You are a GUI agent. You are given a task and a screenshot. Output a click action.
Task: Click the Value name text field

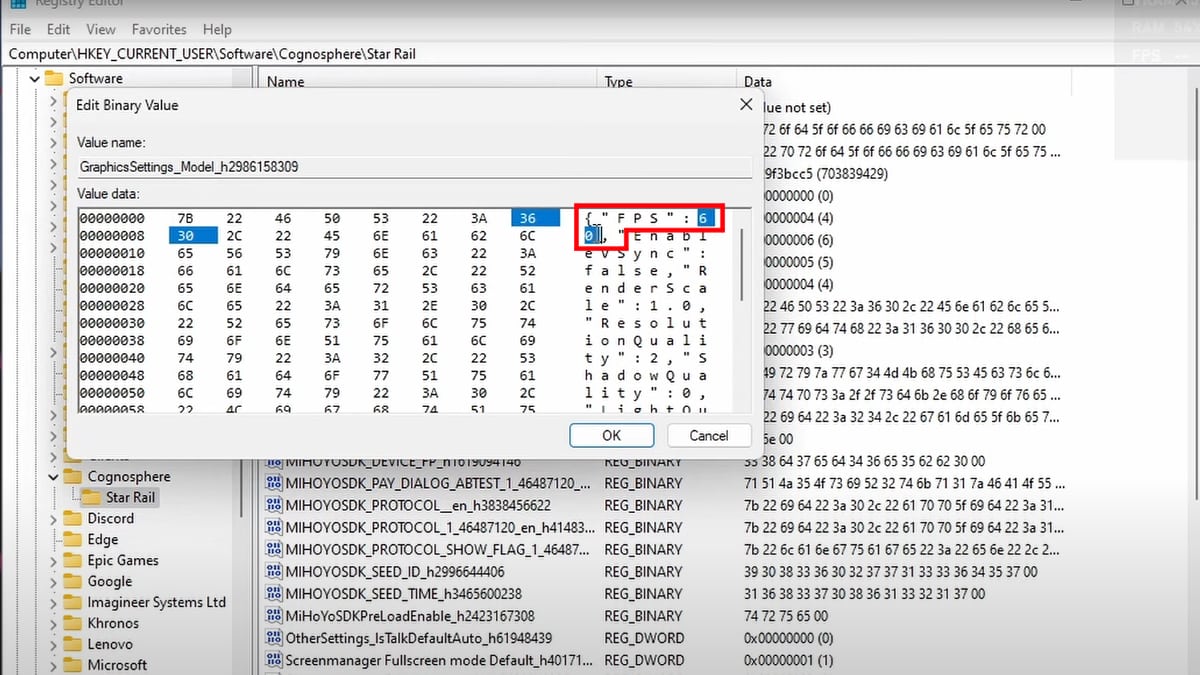tap(414, 167)
